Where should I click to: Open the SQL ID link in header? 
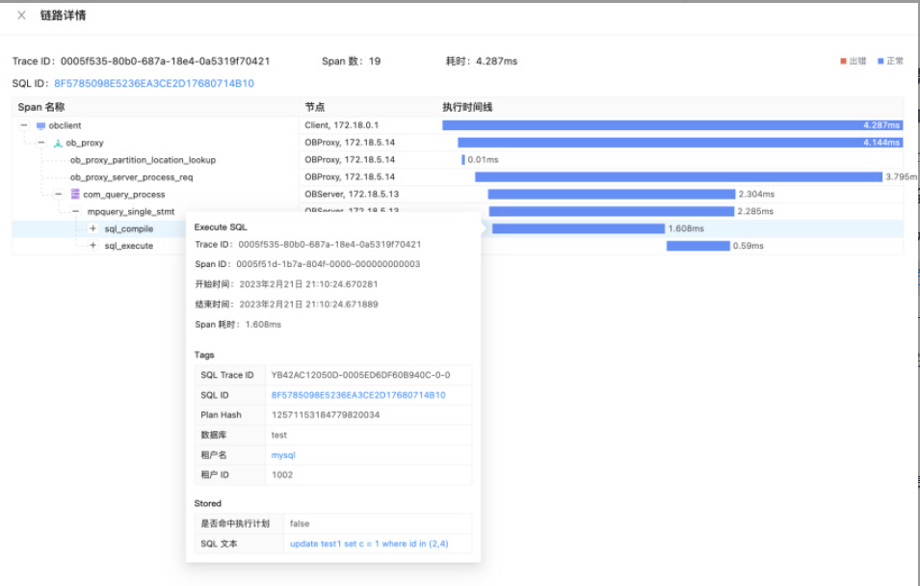click(154, 83)
